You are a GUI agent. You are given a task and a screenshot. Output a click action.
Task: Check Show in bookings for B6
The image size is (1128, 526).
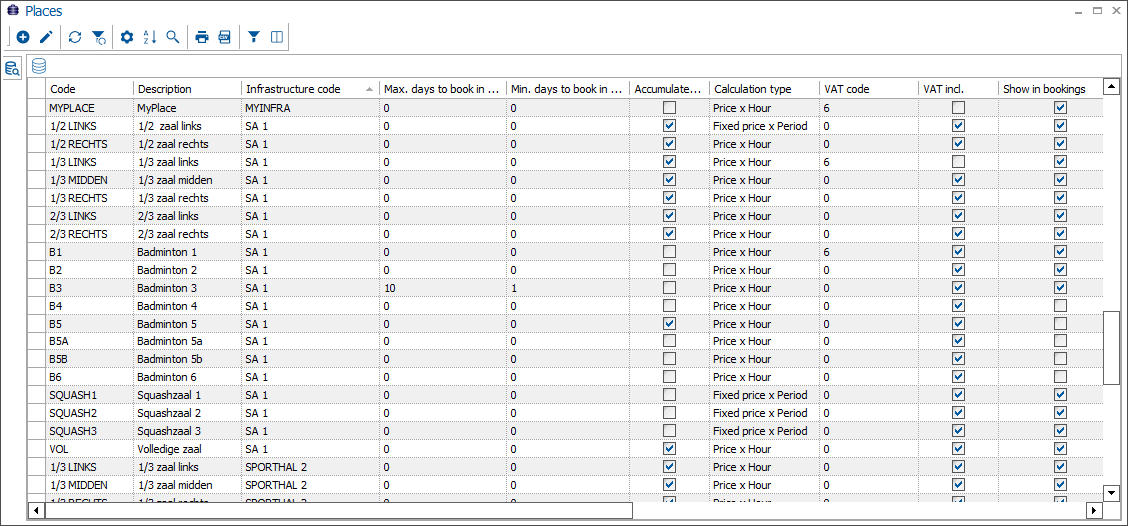tap(1060, 377)
